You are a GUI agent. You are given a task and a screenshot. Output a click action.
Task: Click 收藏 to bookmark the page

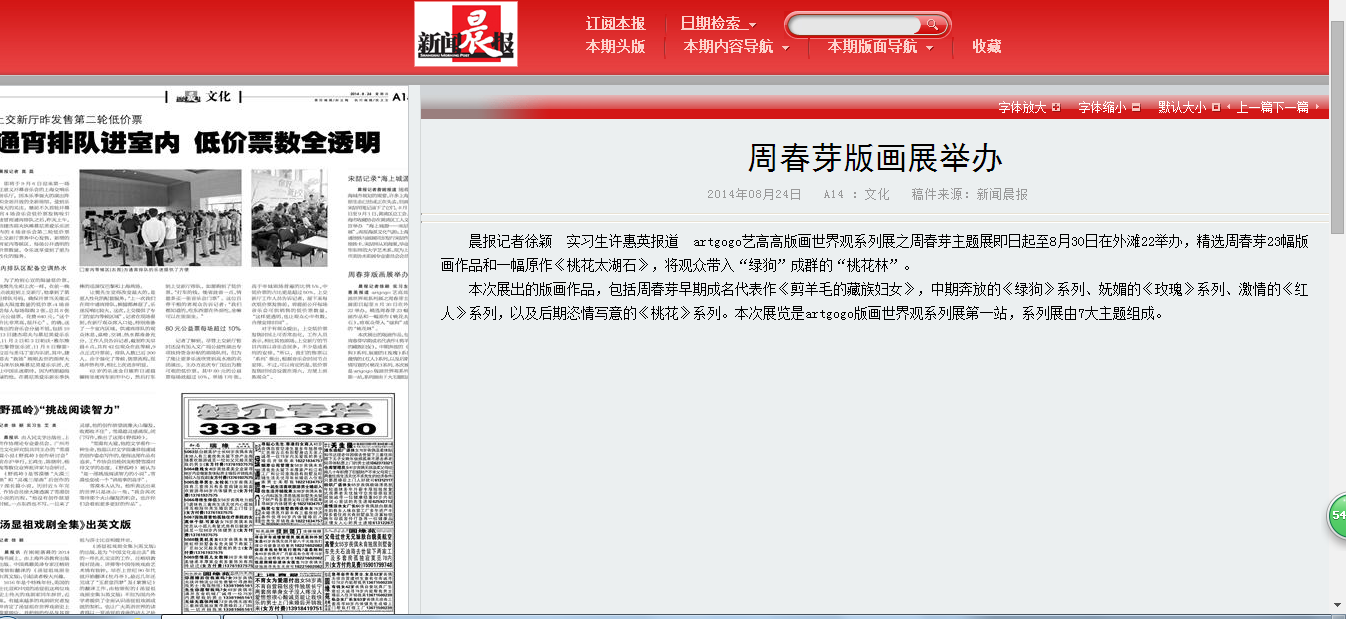pos(986,46)
